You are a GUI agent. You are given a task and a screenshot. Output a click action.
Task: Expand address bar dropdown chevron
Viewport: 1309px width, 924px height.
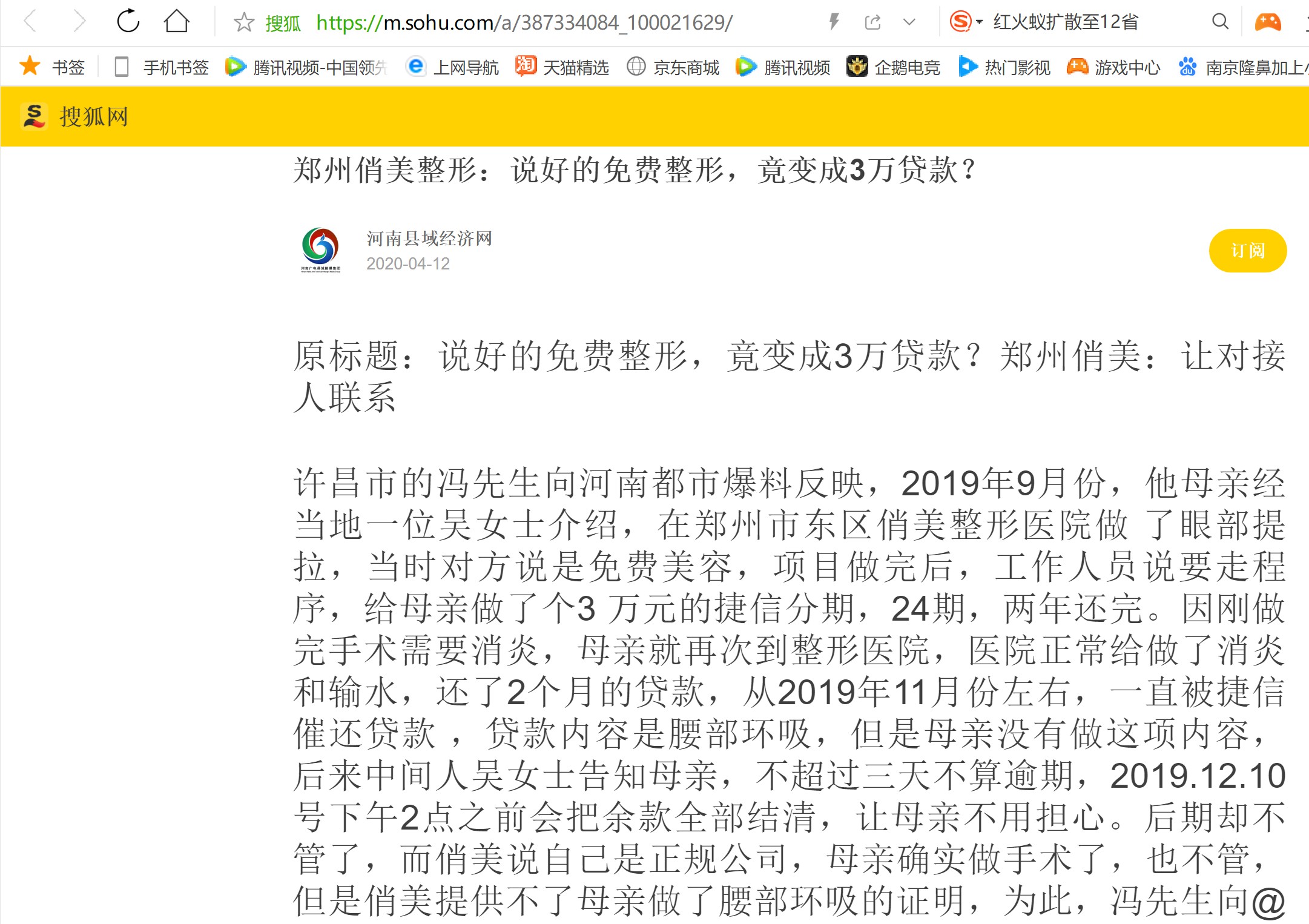click(x=909, y=22)
